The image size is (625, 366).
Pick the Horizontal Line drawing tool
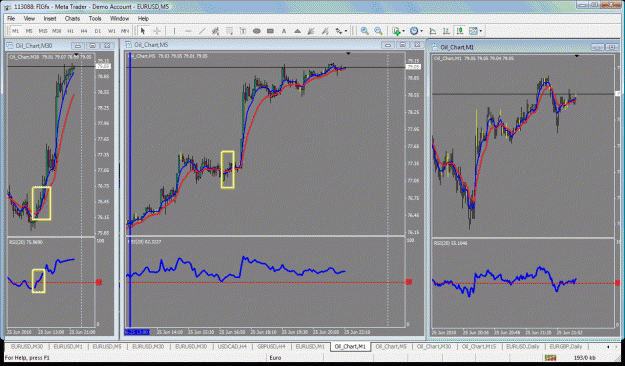tap(188, 31)
